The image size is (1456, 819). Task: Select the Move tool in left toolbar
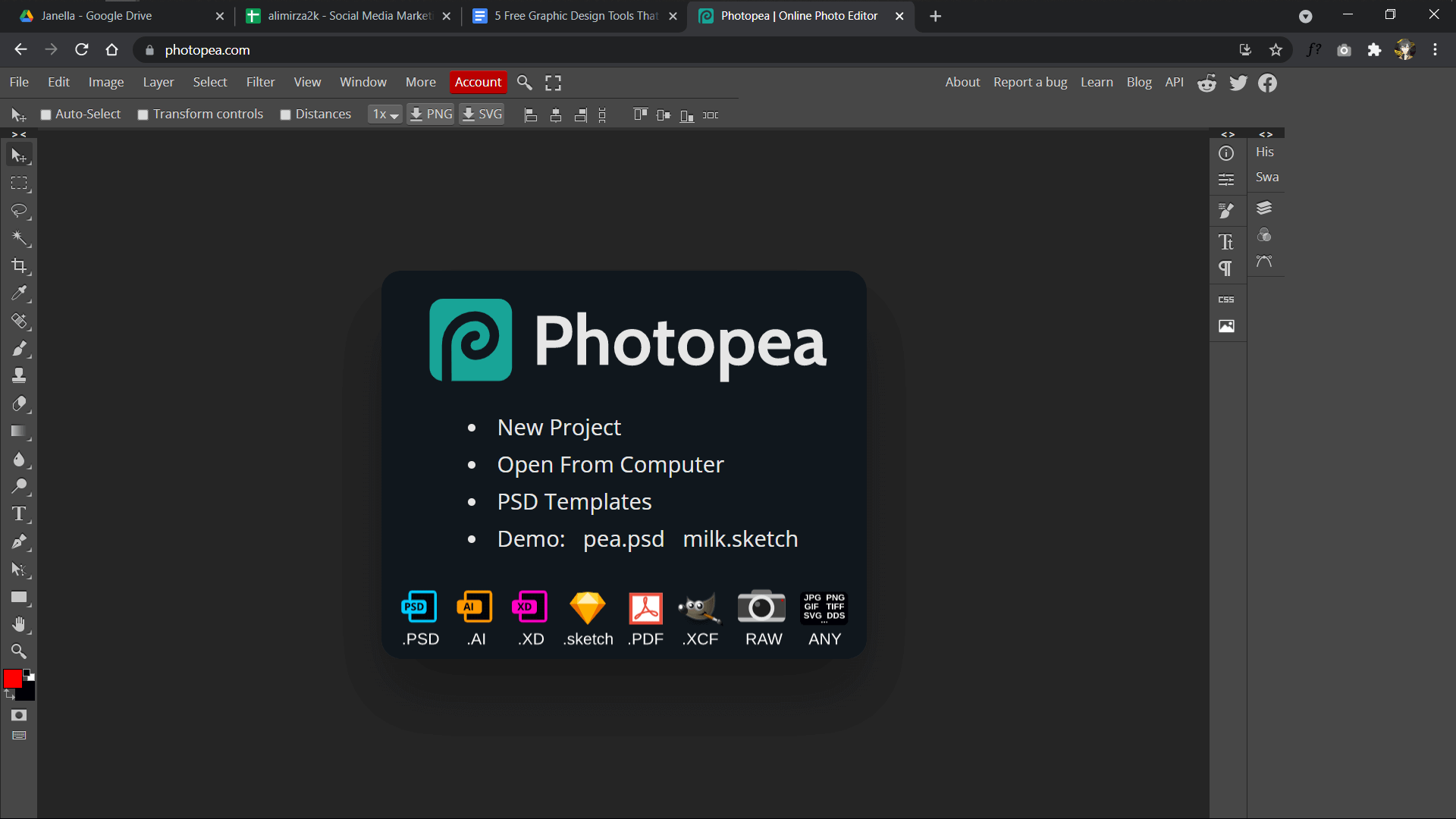click(19, 155)
